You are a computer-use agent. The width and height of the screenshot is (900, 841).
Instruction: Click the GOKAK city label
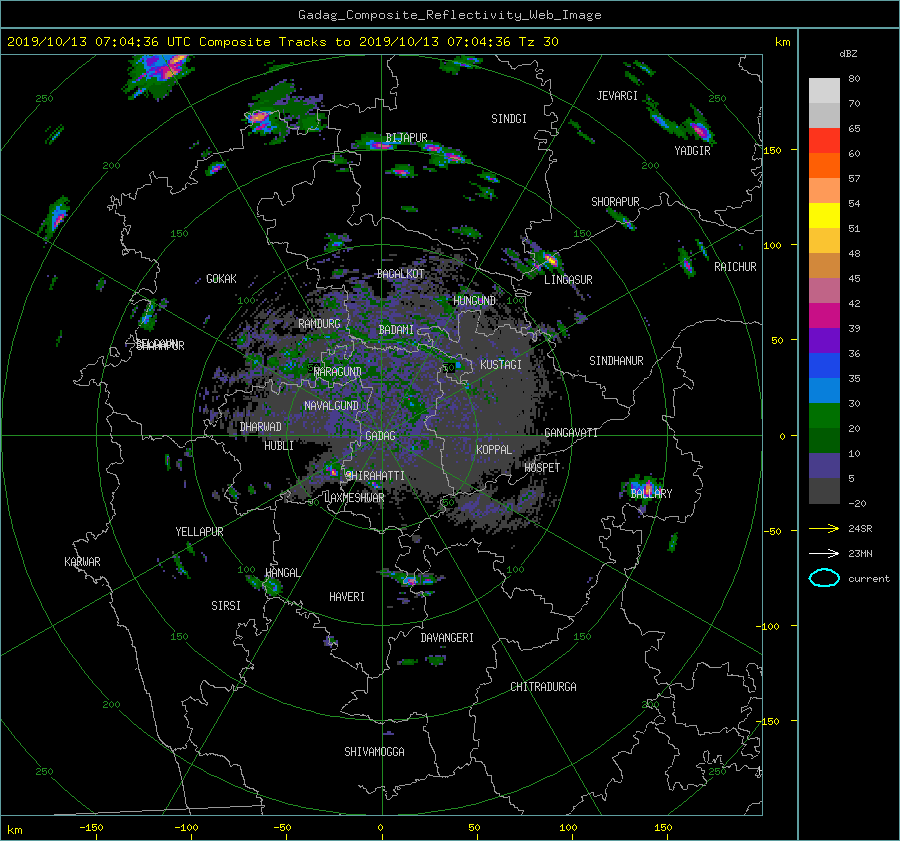221,278
